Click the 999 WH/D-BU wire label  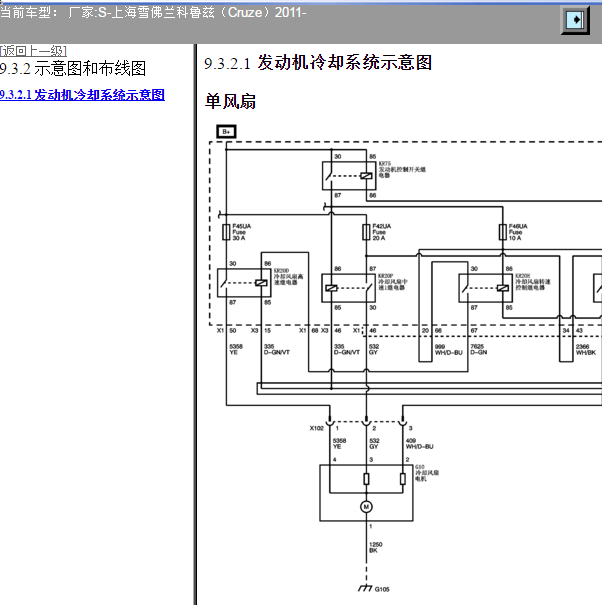(x=448, y=350)
